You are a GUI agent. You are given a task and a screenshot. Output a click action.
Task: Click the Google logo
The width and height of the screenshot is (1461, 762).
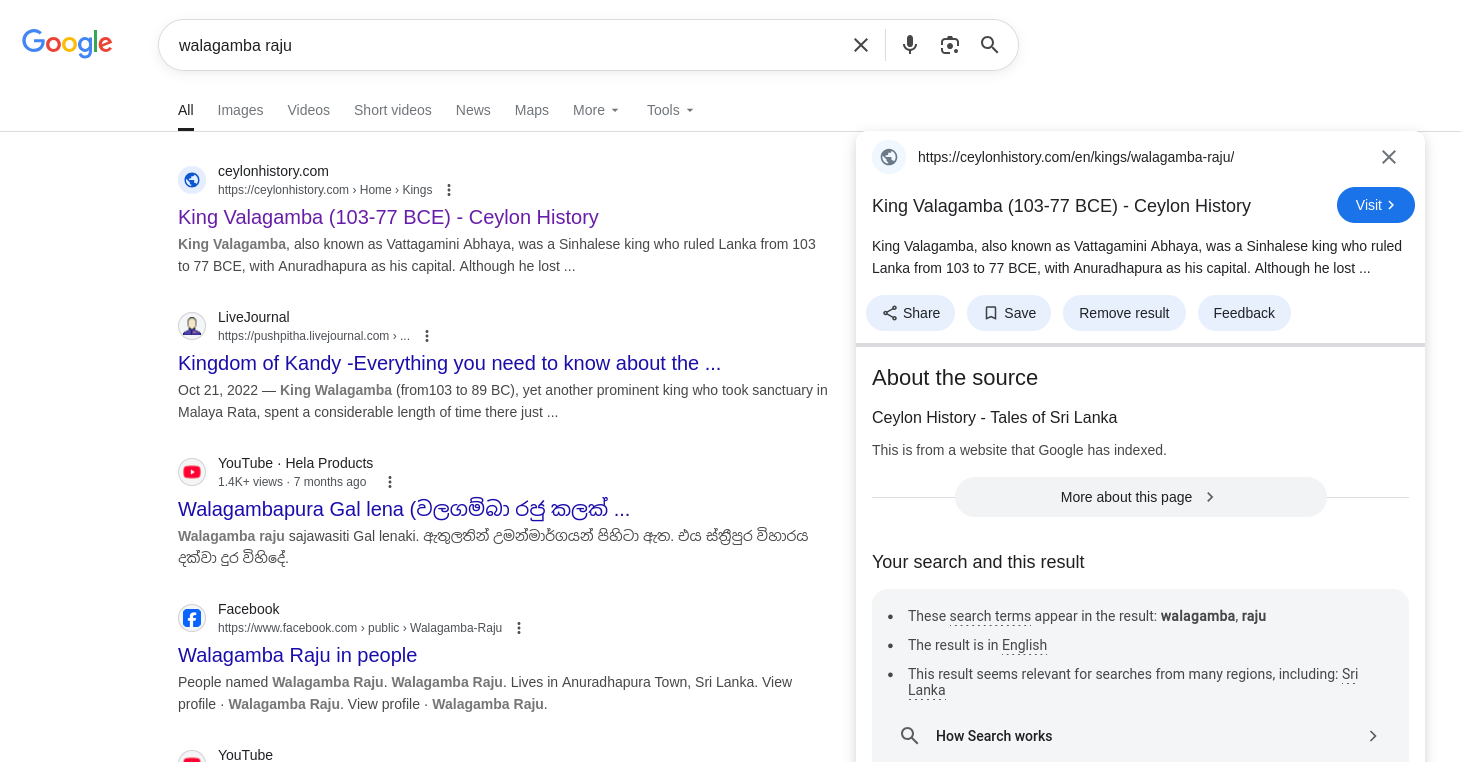(67, 44)
